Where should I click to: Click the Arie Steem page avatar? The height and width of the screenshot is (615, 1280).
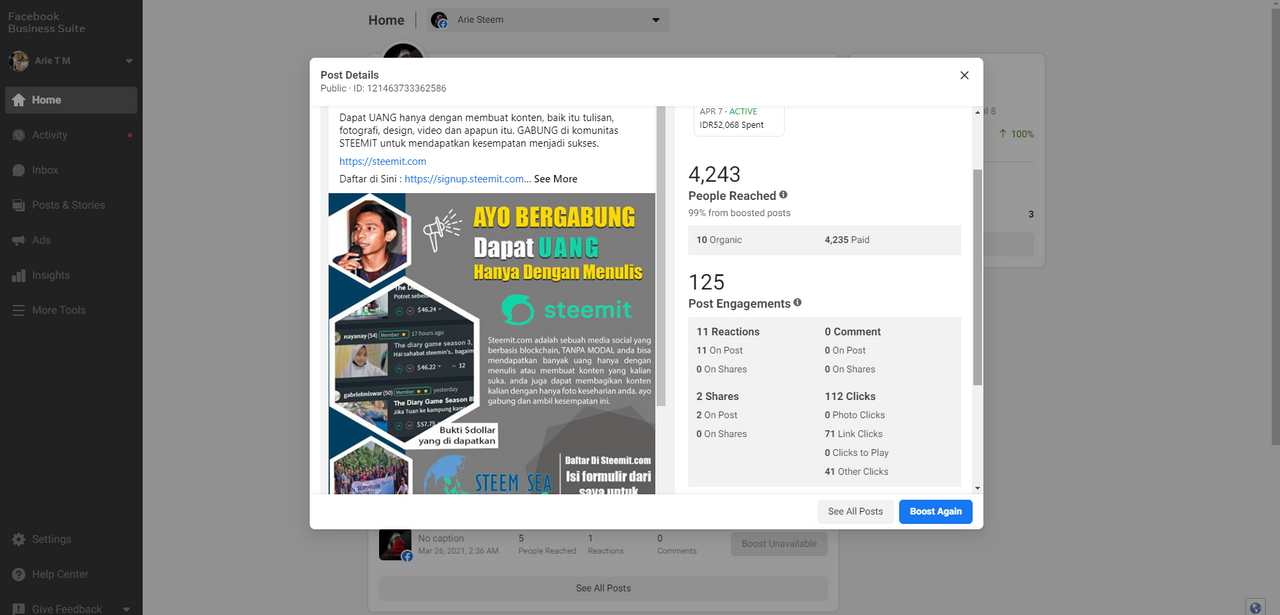439,20
